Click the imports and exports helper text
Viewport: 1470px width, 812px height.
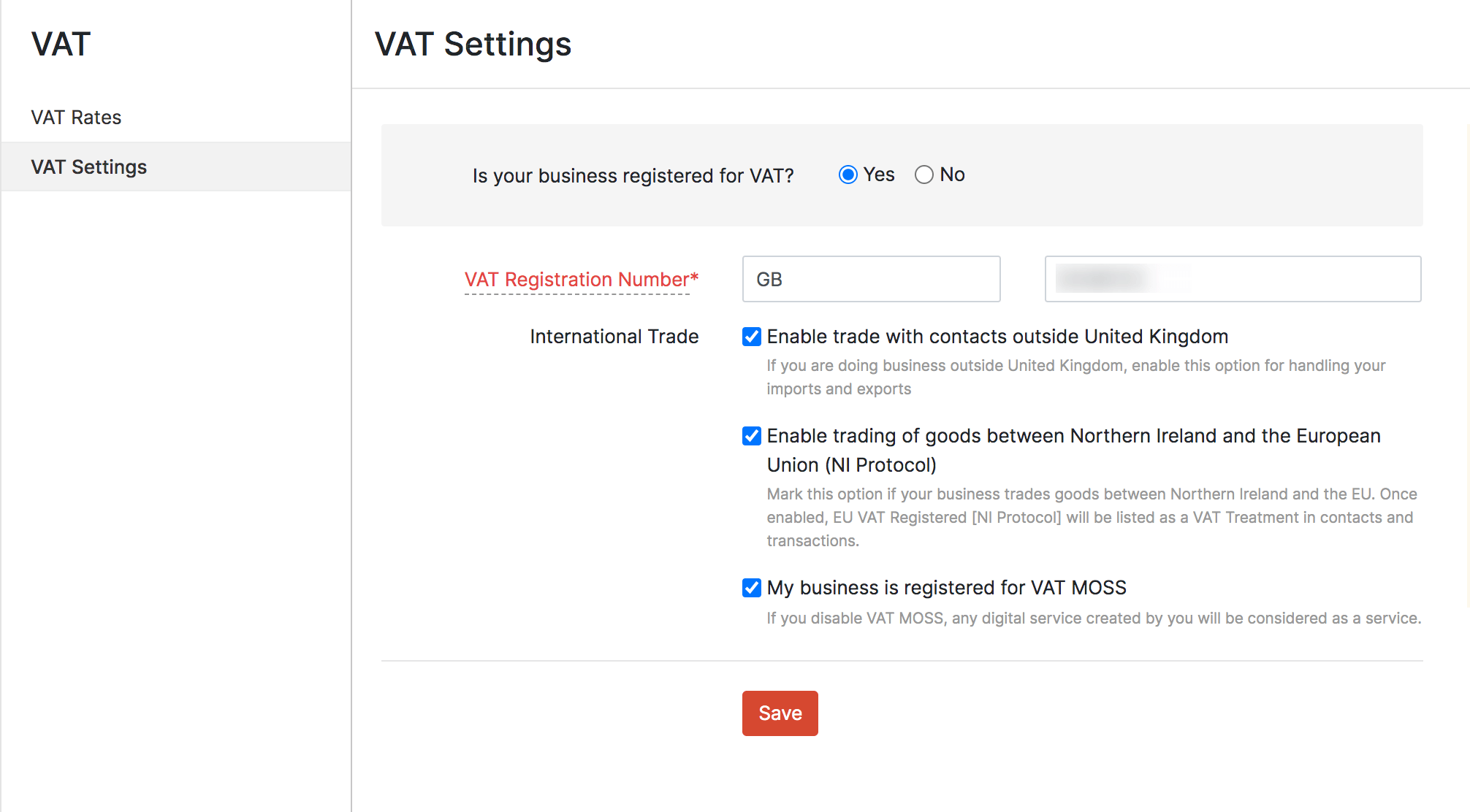[x=1074, y=377]
